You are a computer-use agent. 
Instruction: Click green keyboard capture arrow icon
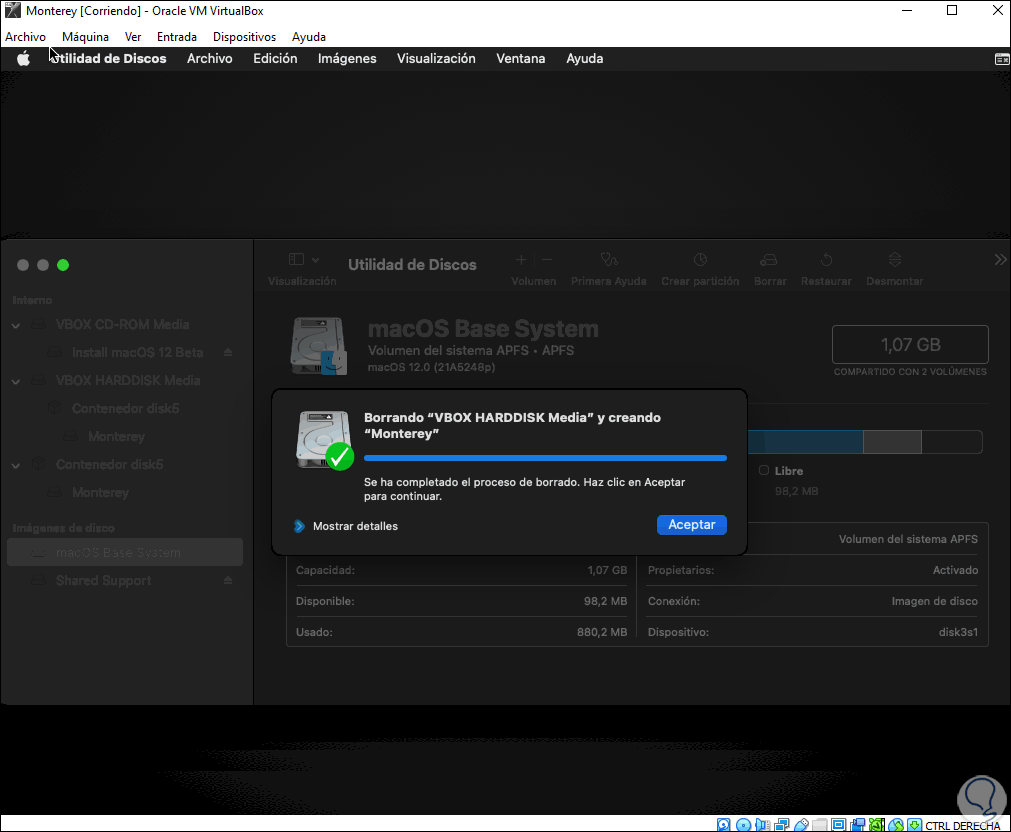point(914,824)
